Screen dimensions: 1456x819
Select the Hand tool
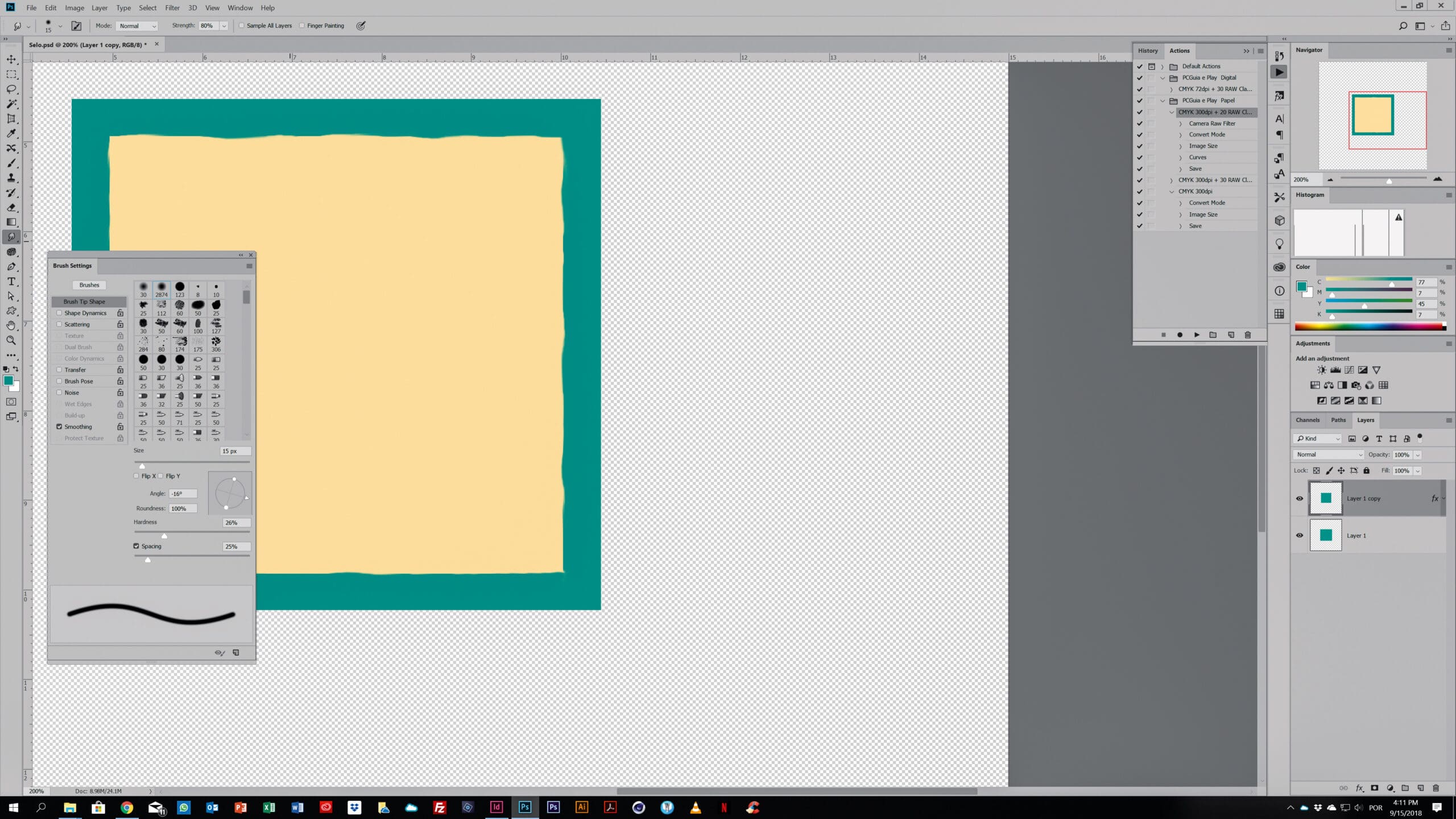[x=11, y=325]
